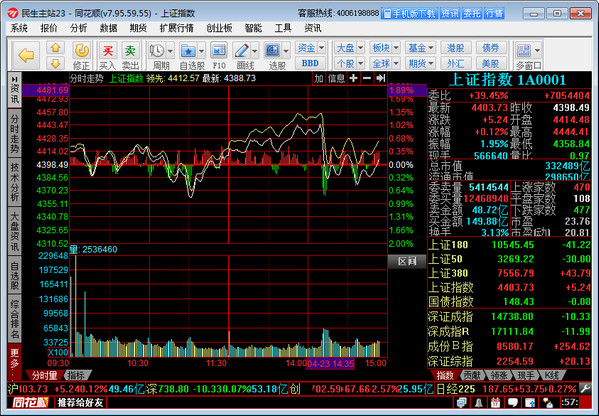The image size is (599, 416).
Task: Switch to the 贡献 tab
Action: tap(471, 376)
